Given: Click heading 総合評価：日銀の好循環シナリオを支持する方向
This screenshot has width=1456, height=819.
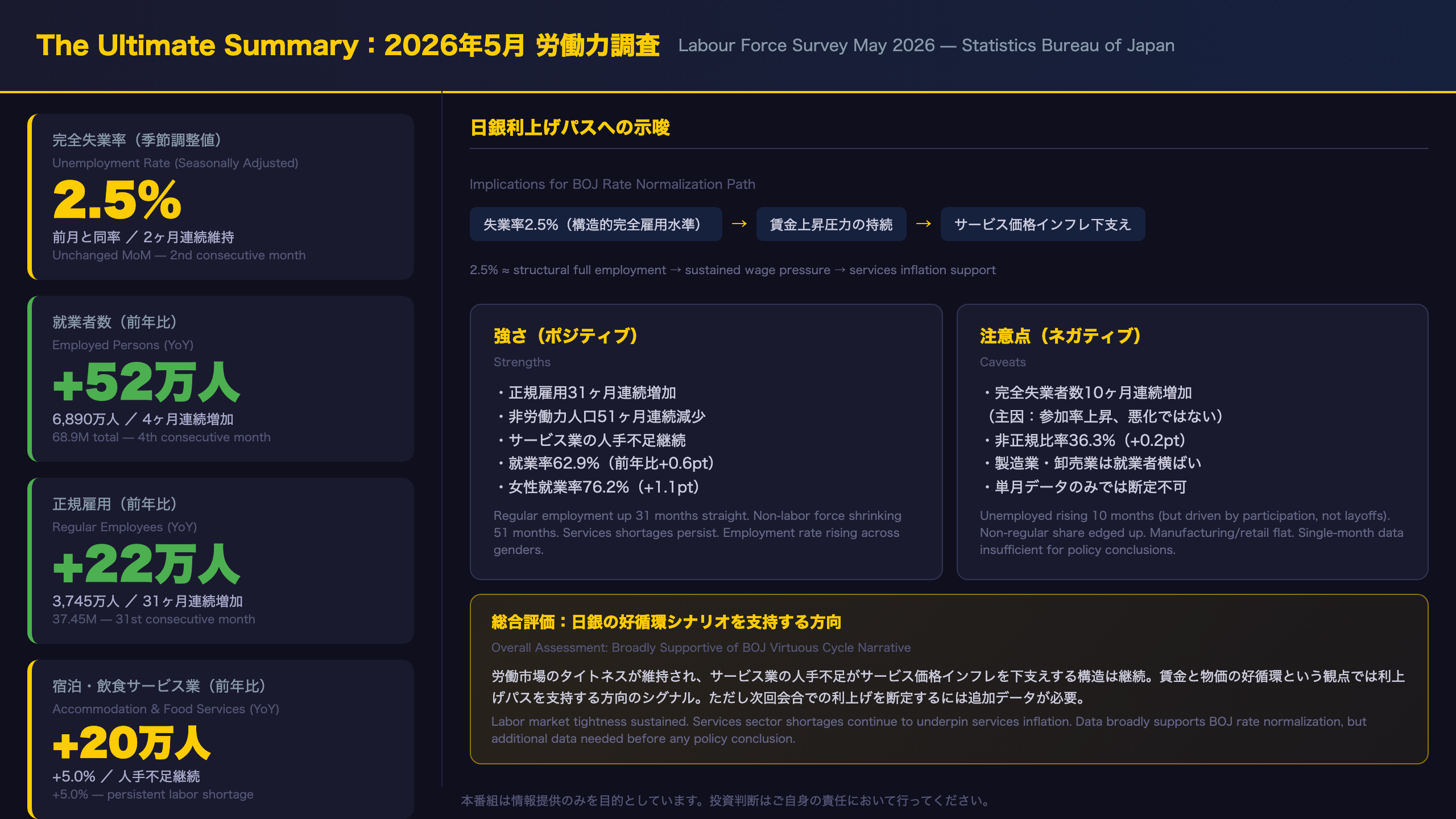Looking at the screenshot, I should [x=666, y=622].
